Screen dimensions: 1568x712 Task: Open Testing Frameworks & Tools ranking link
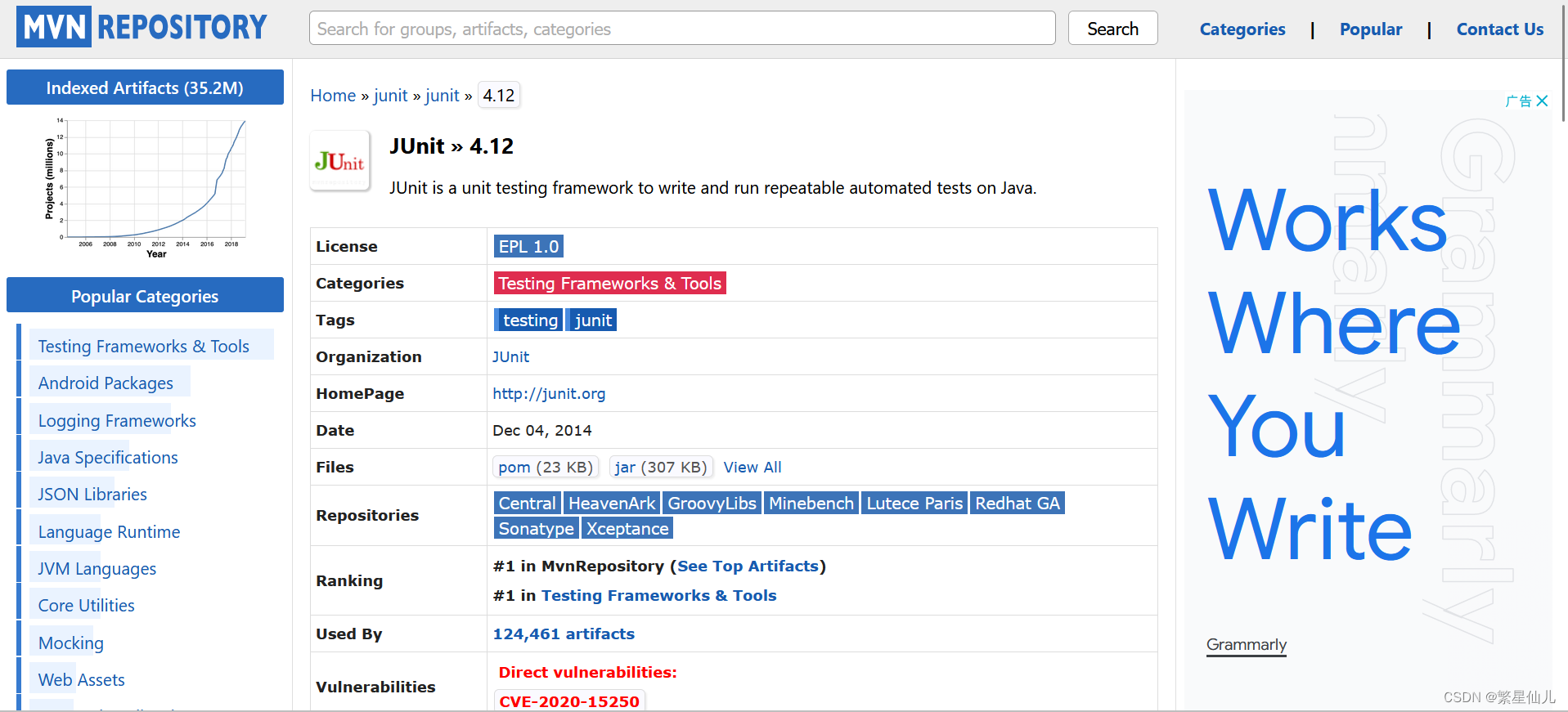click(658, 595)
